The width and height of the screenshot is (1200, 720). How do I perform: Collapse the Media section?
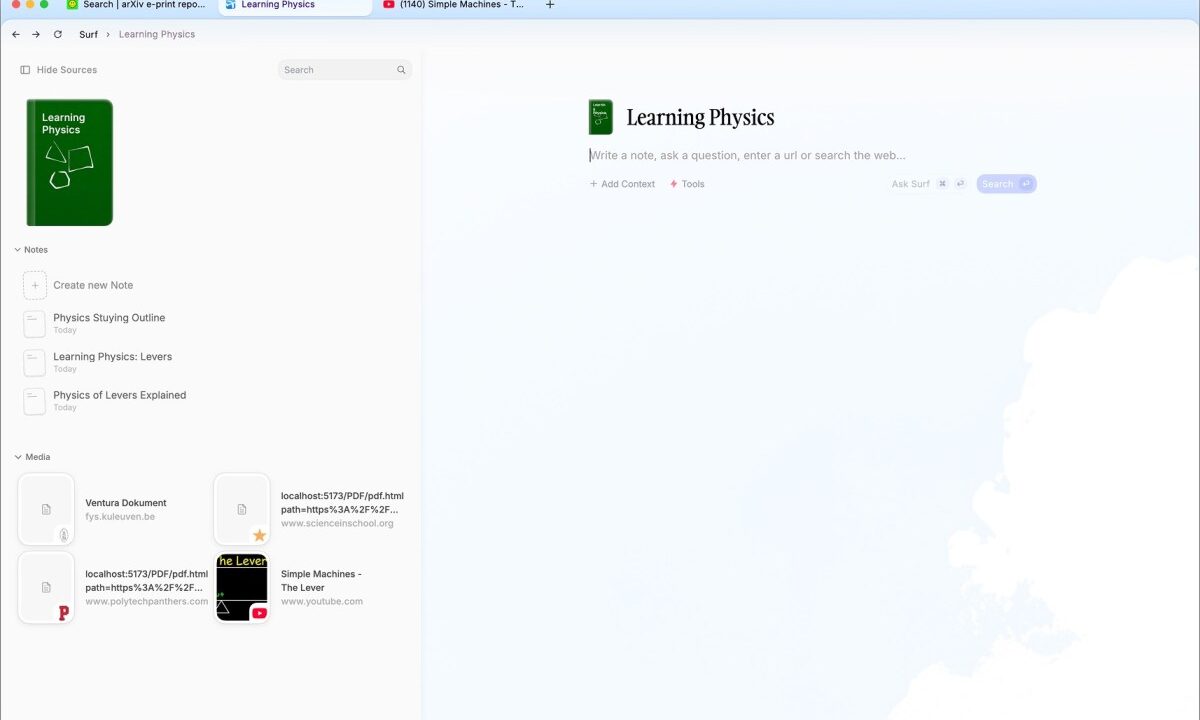pyautogui.click(x=17, y=457)
